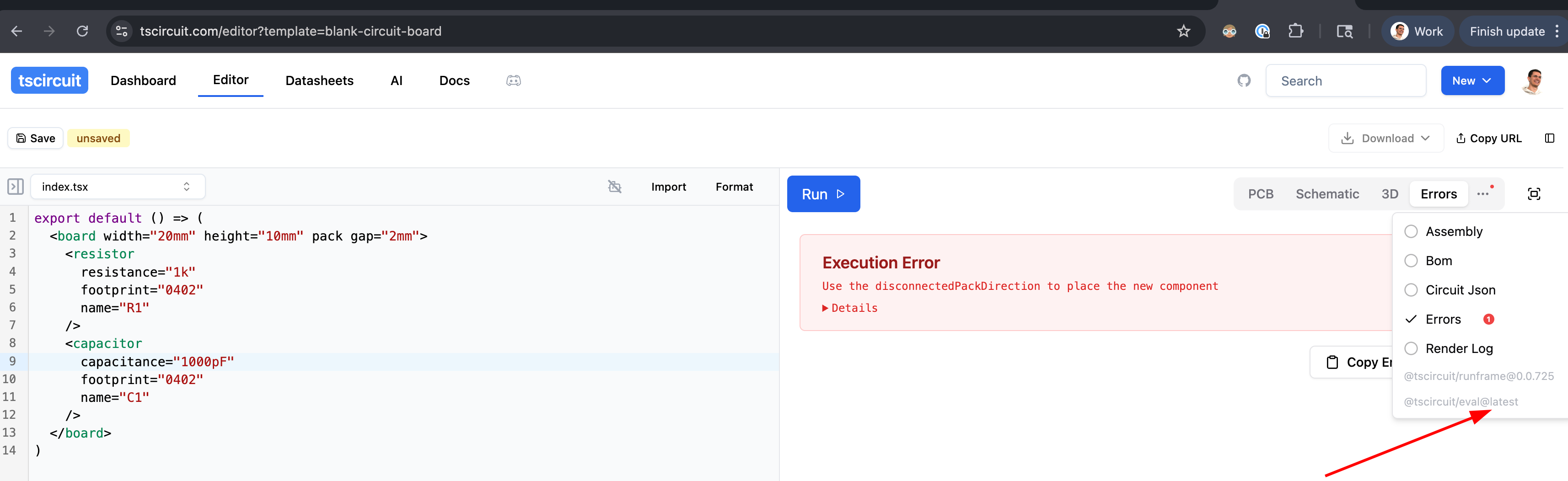Open the Work profile chip
Image resolution: width=1568 pixels, height=481 pixels.
click(x=1417, y=31)
